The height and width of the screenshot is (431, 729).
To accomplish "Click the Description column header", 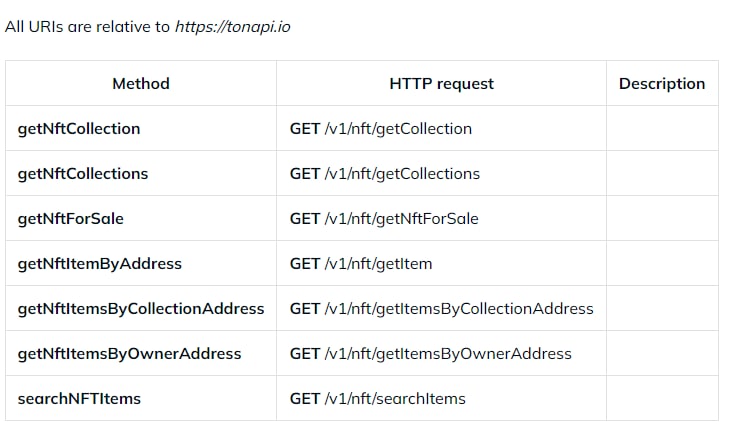I will click(x=662, y=84).
